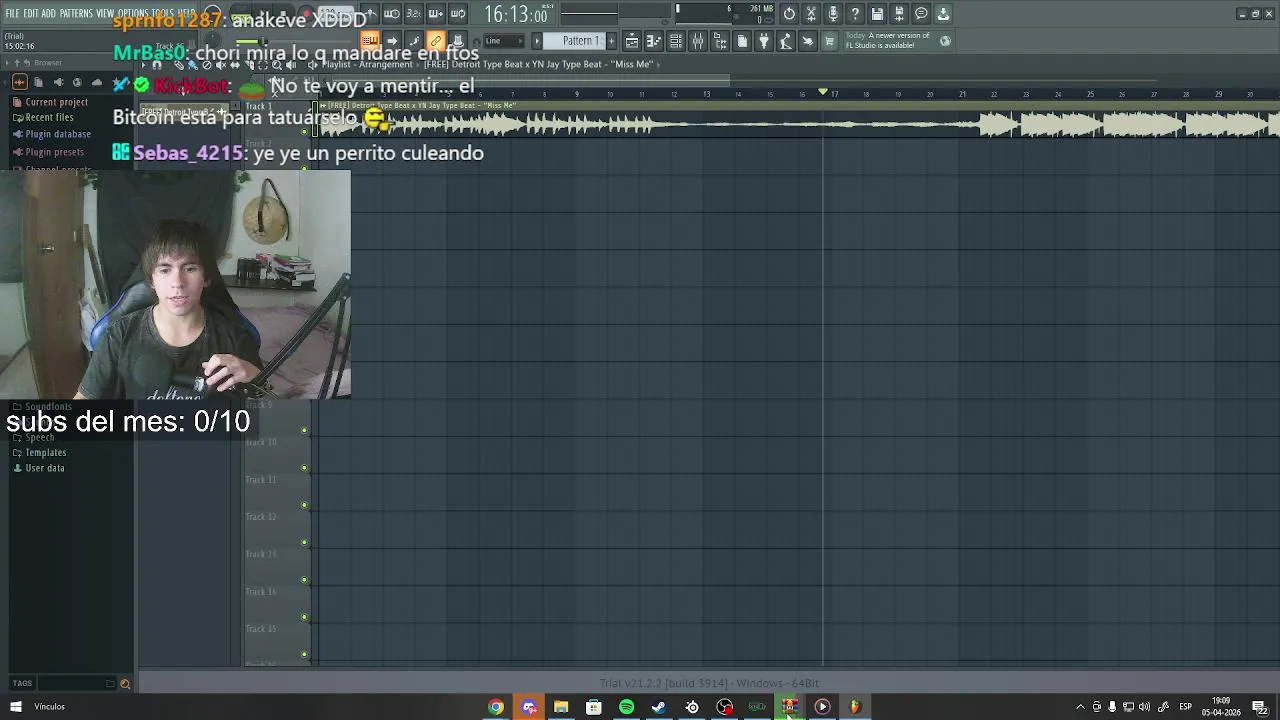Open Google Chrome from taskbar
Viewport: 1280px width, 720px height.
click(496, 707)
